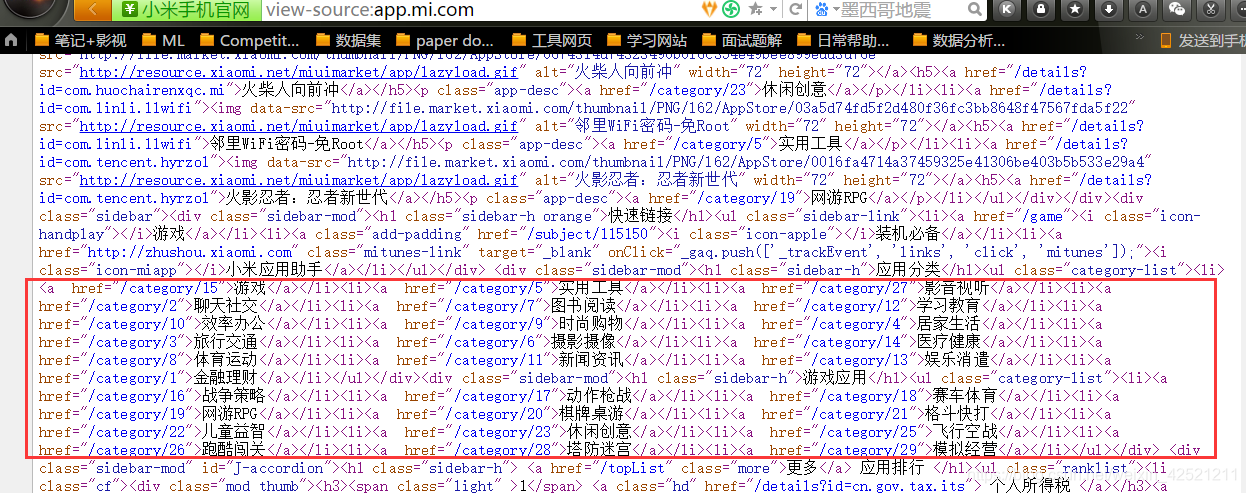
Task: Click the text http://zhushou.xiaomi.com
Action: point(189,253)
